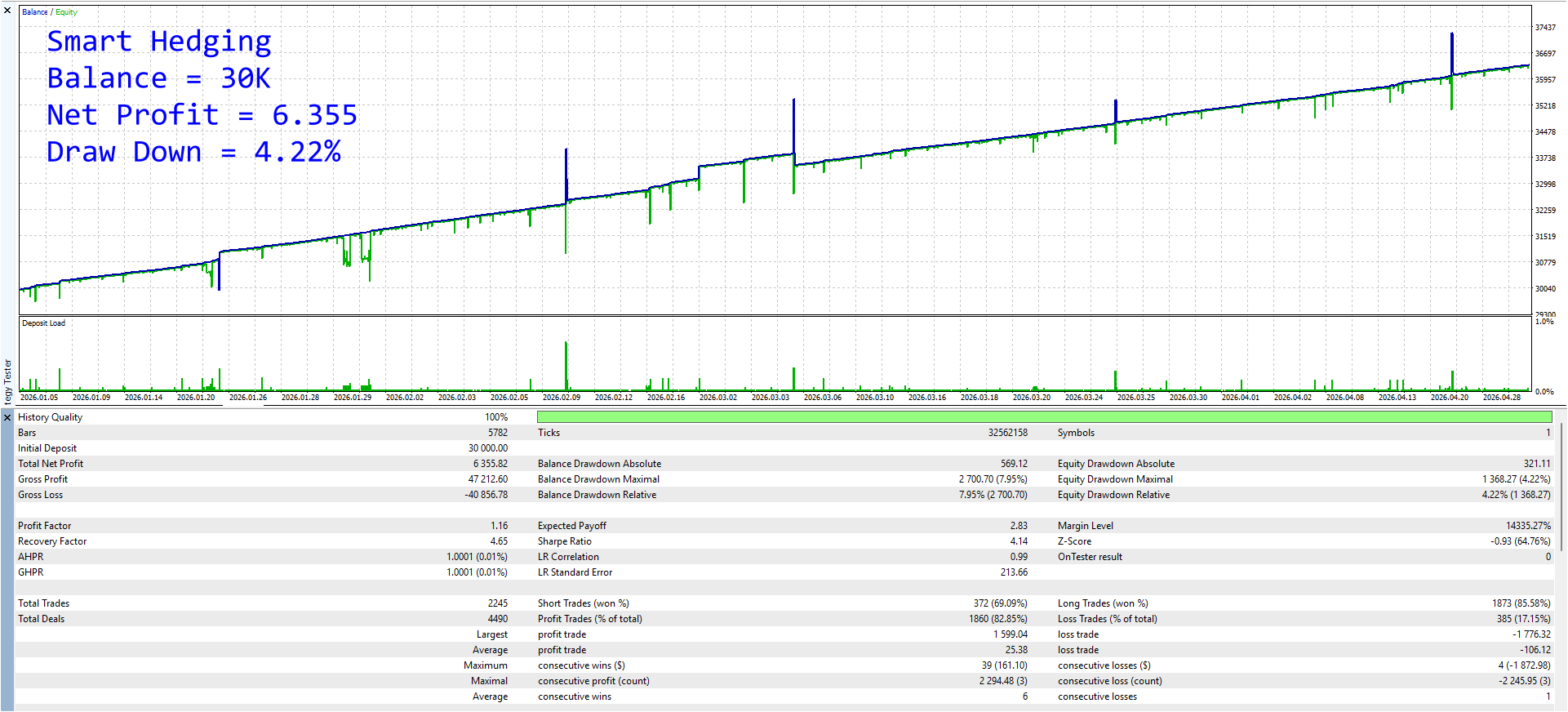Click the 'Deposit Load' chart label

(x=43, y=323)
